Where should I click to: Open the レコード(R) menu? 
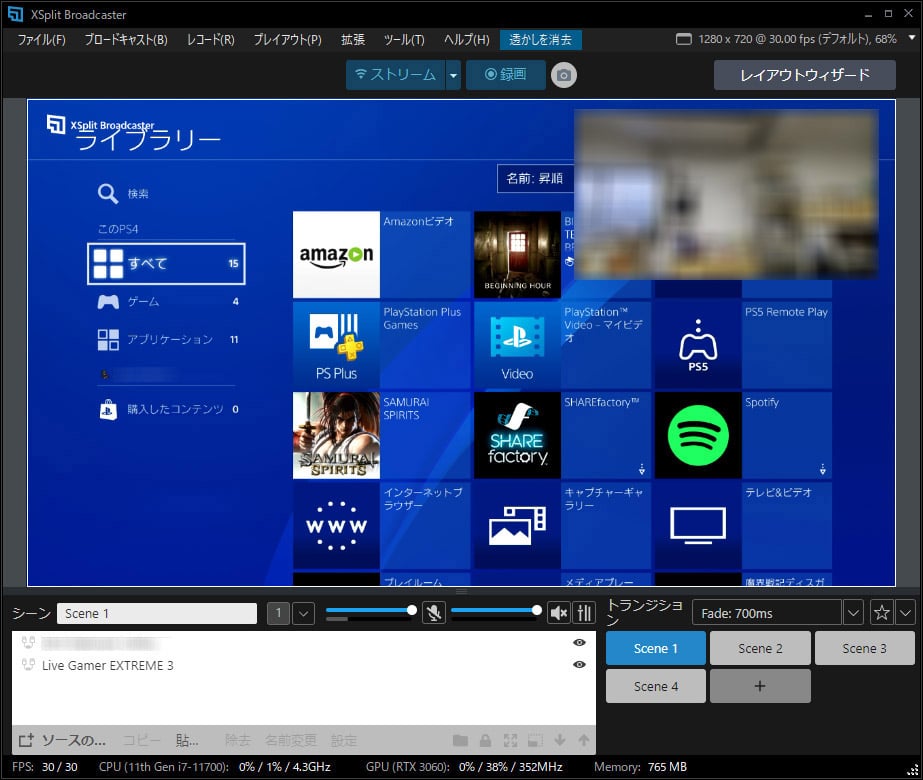[x=211, y=39]
